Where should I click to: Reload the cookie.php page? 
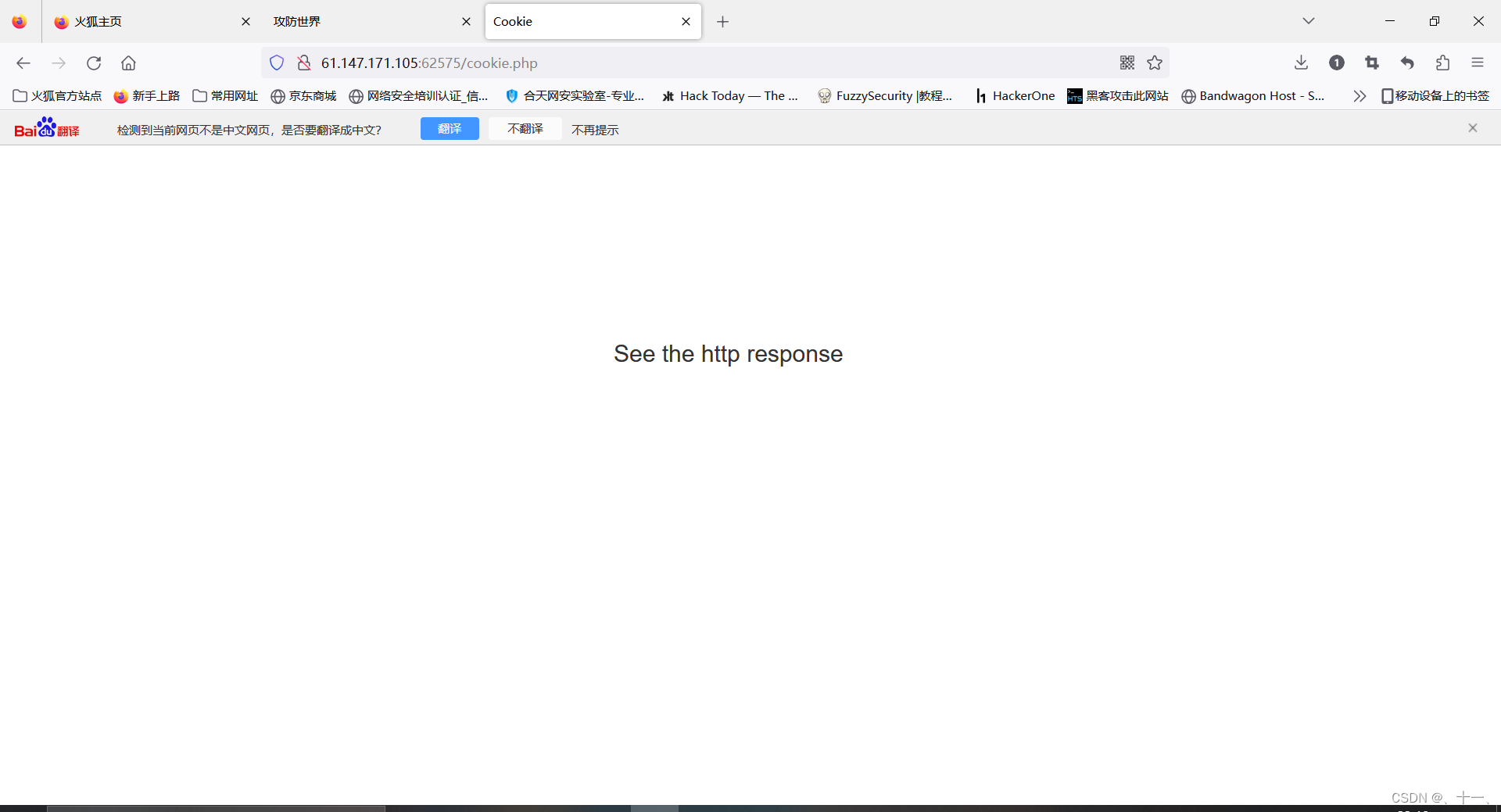pyautogui.click(x=94, y=63)
